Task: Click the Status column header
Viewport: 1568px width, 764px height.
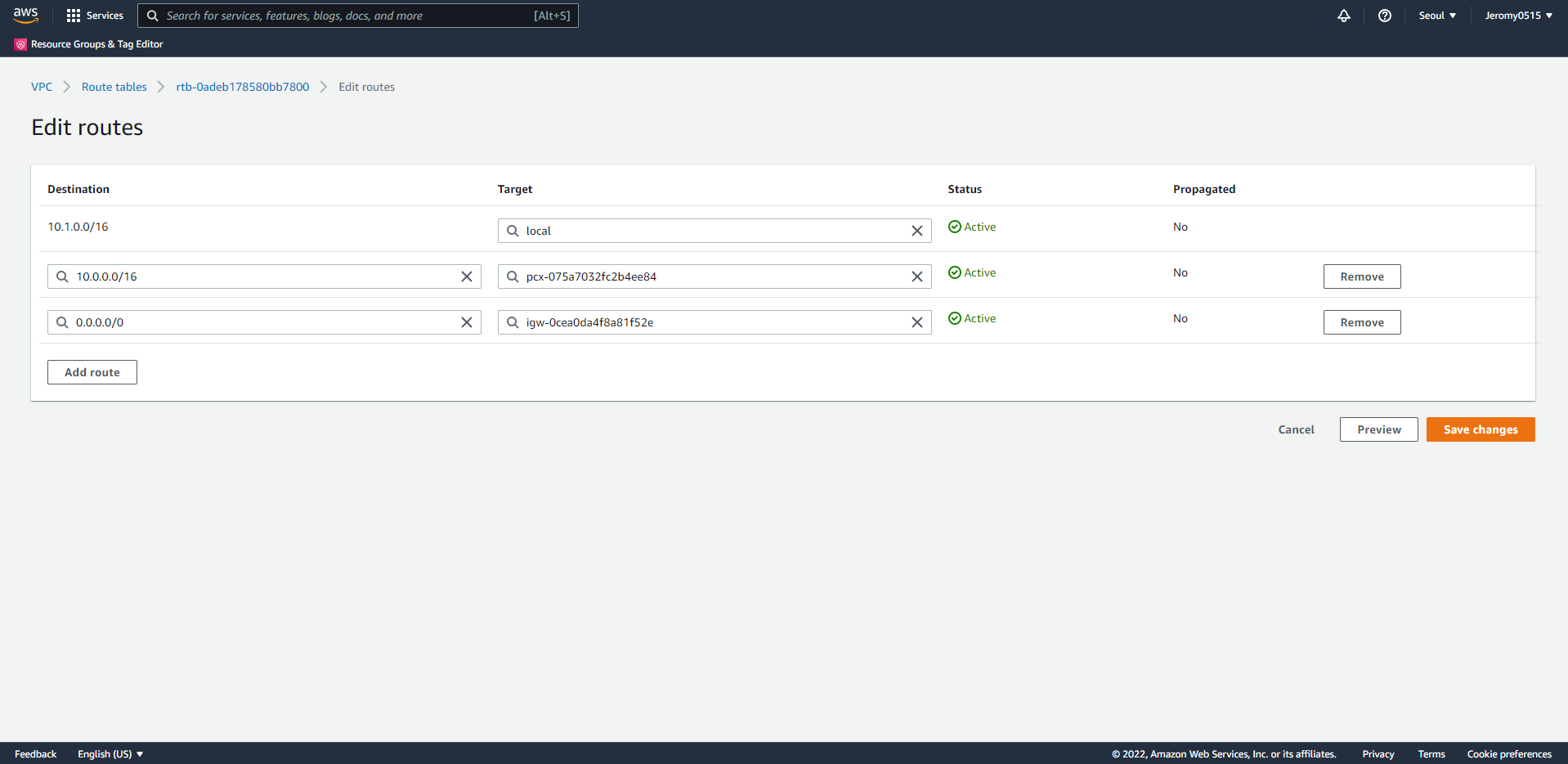Action: click(965, 189)
